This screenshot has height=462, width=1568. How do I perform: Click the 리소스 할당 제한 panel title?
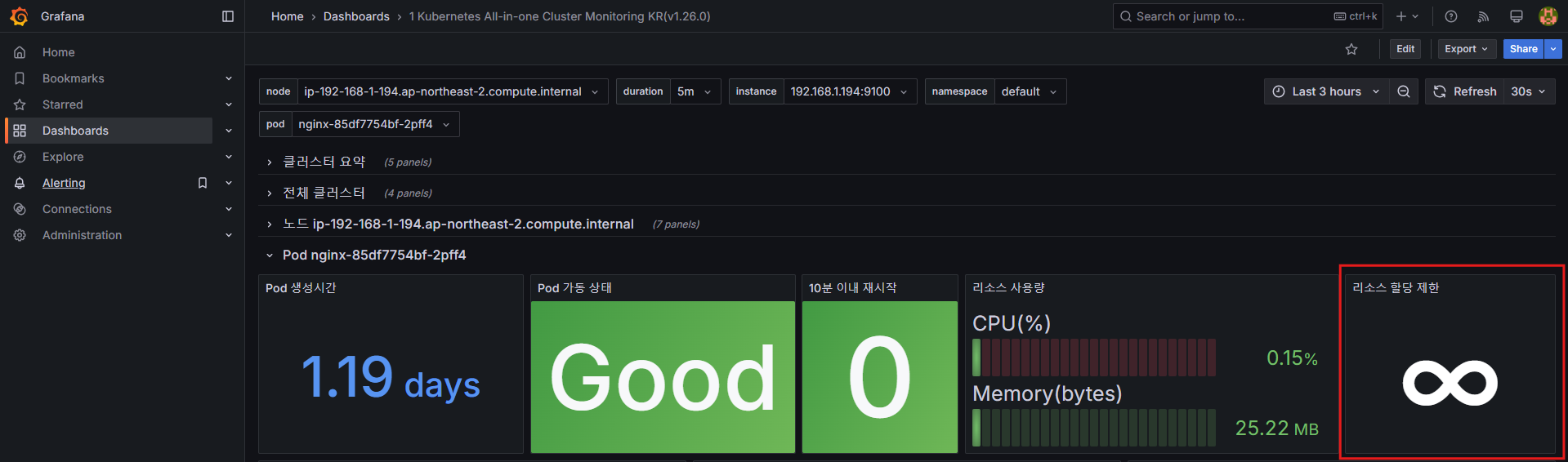point(1396,287)
